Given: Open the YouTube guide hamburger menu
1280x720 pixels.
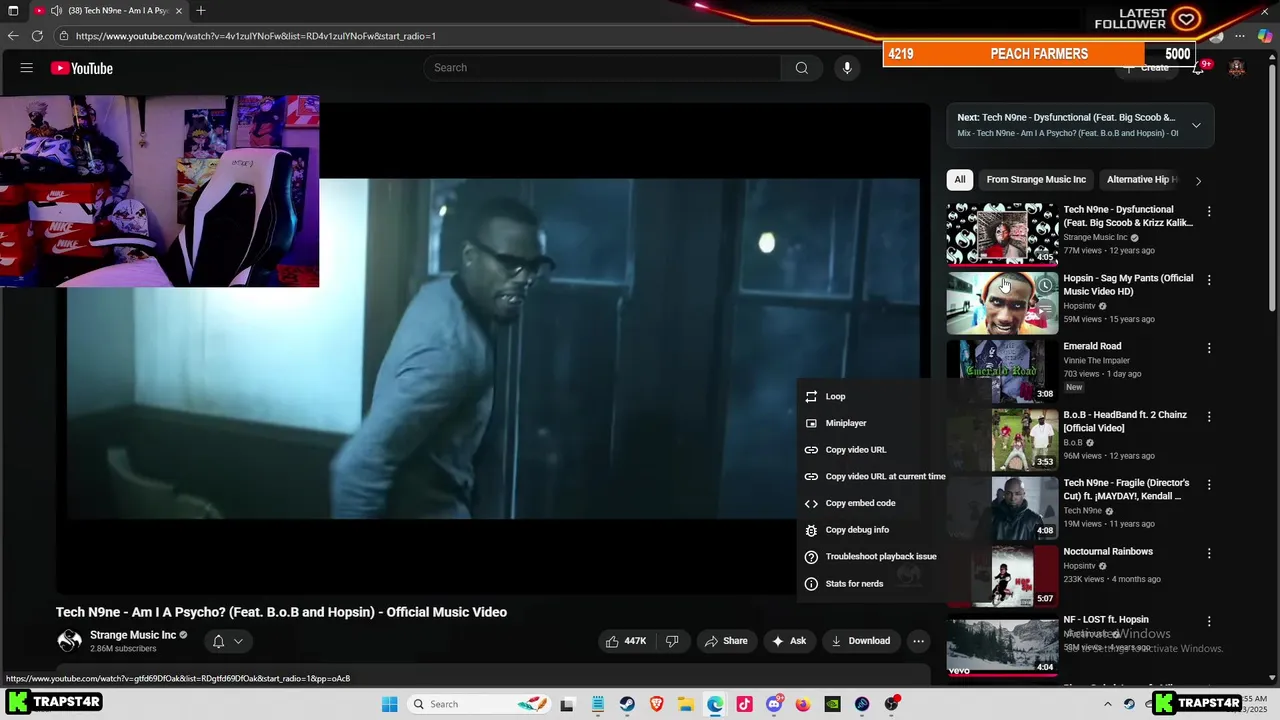Looking at the screenshot, I should [27, 68].
